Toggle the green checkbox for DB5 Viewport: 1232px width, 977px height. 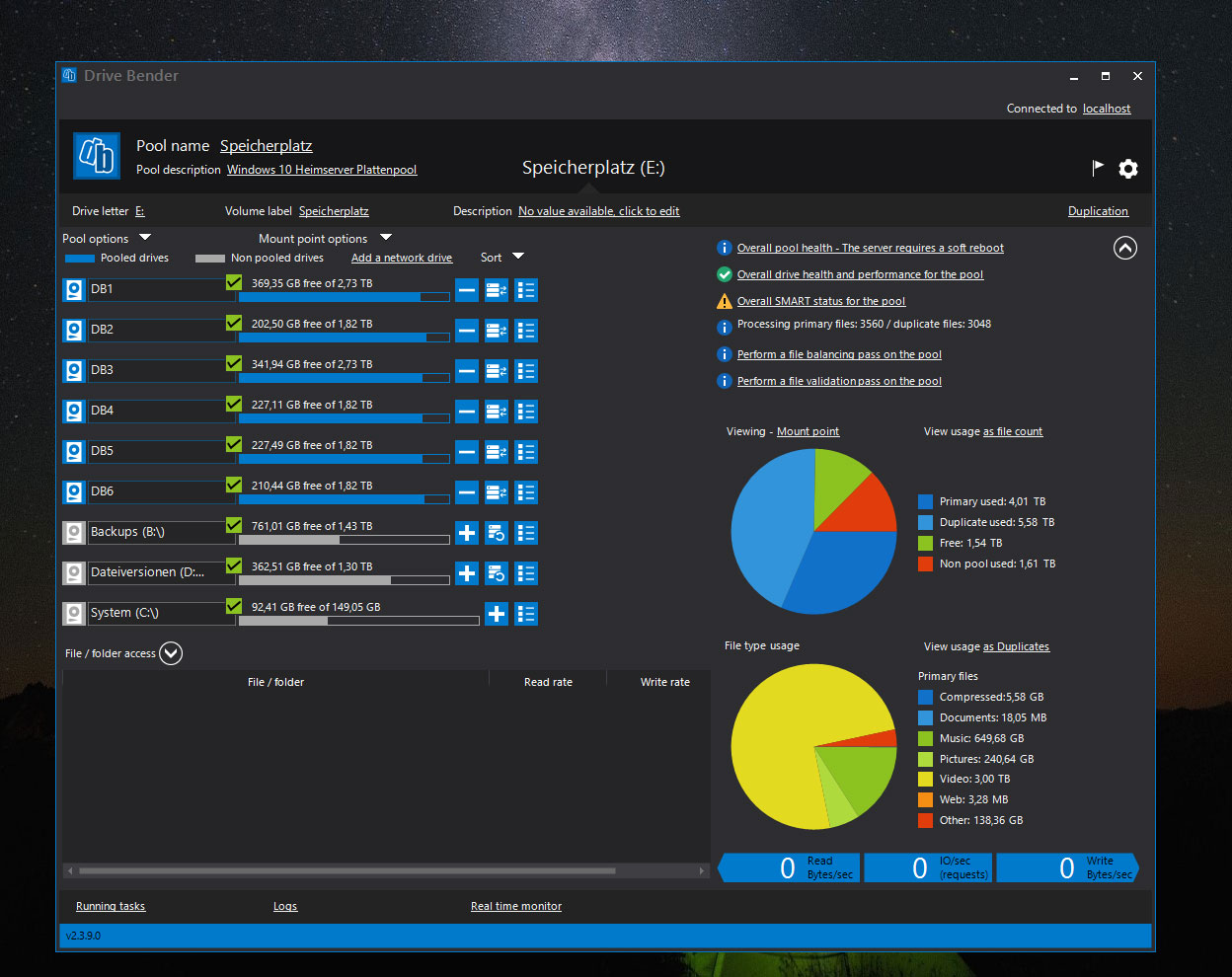point(234,444)
